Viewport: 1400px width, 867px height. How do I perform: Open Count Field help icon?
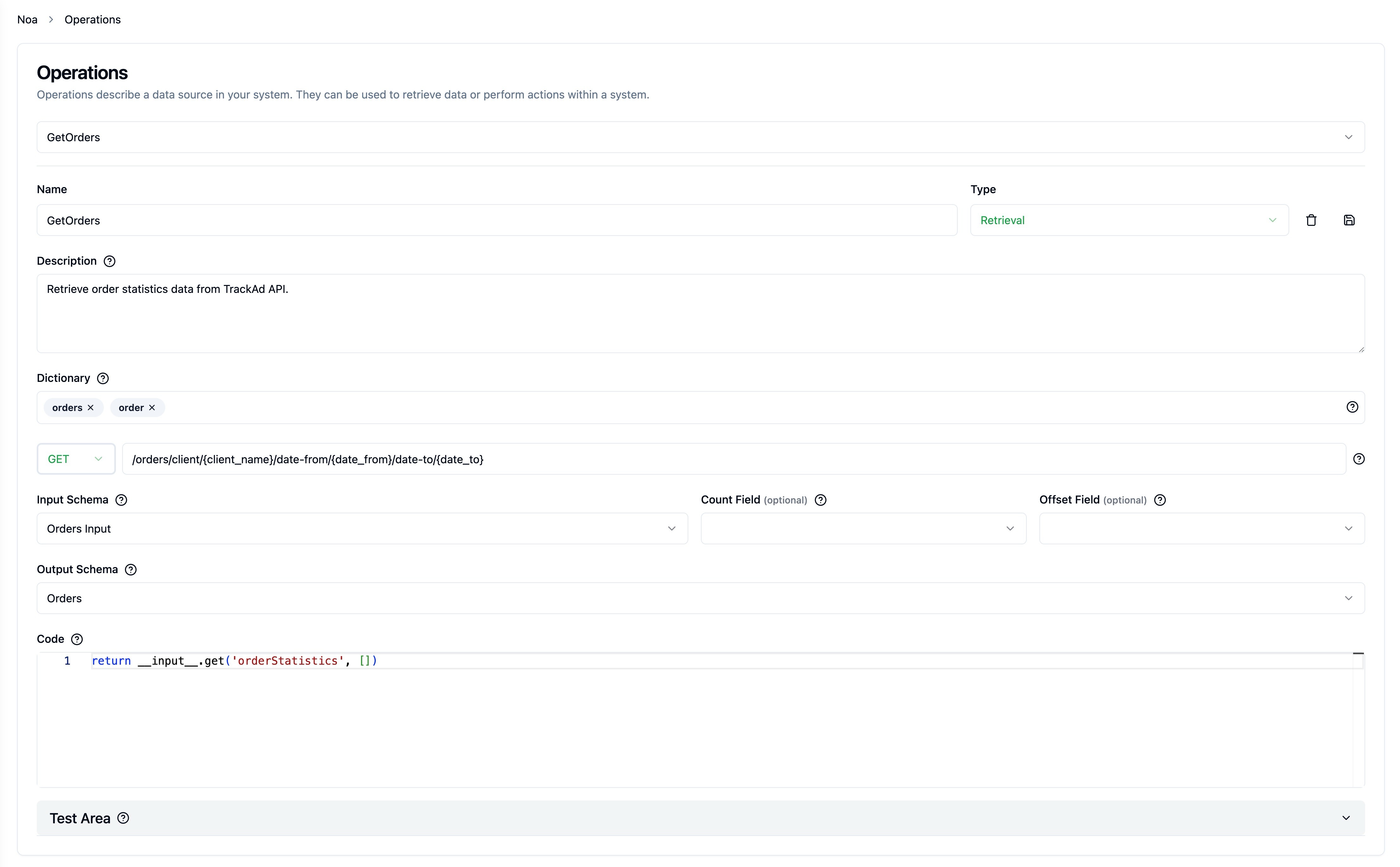(x=820, y=500)
